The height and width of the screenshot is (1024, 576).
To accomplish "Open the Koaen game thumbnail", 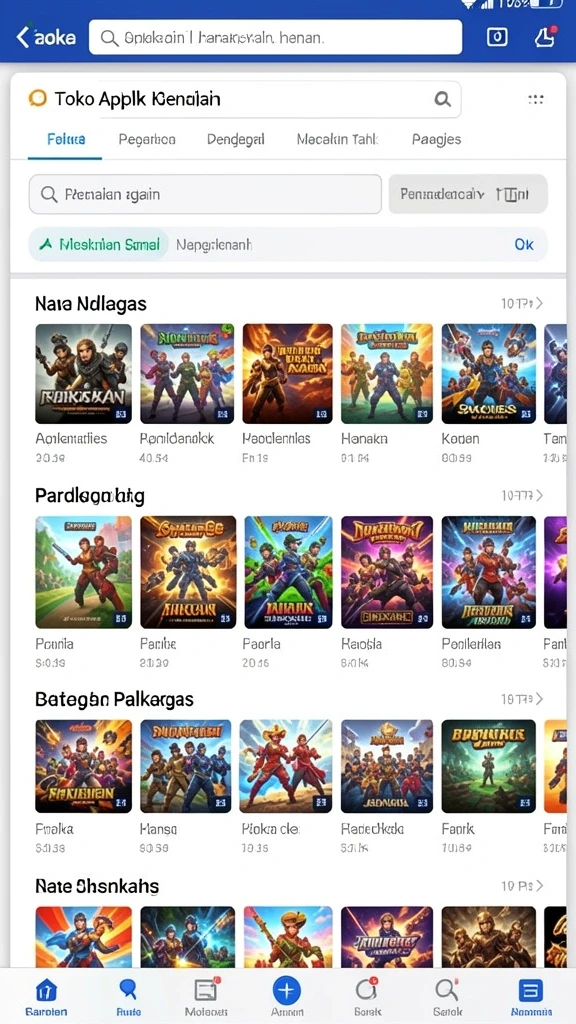I will [x=488, y=374].
